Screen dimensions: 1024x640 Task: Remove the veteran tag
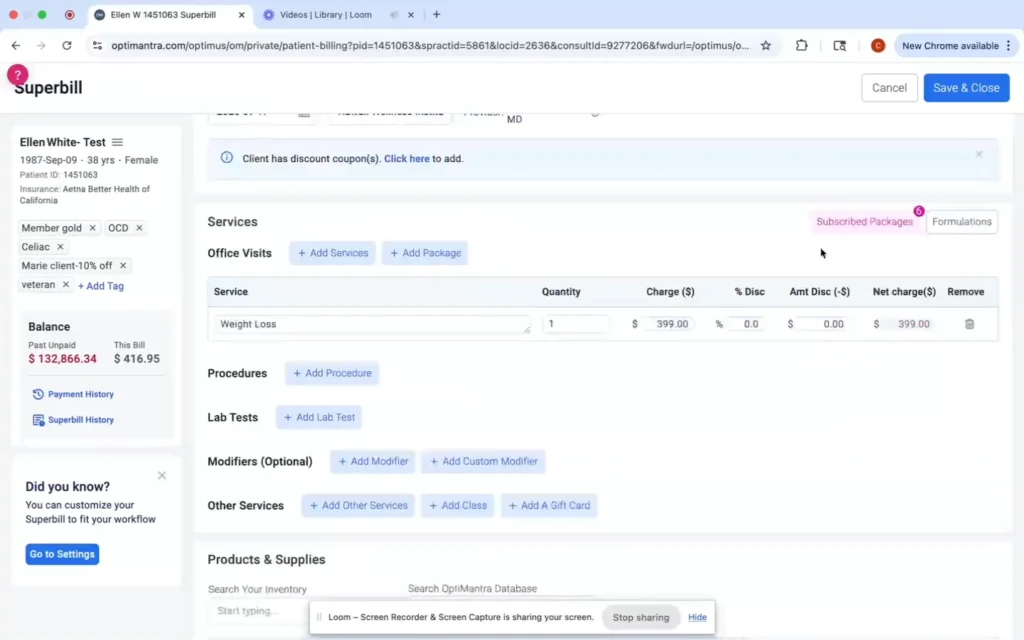click(x=65, y=285)
